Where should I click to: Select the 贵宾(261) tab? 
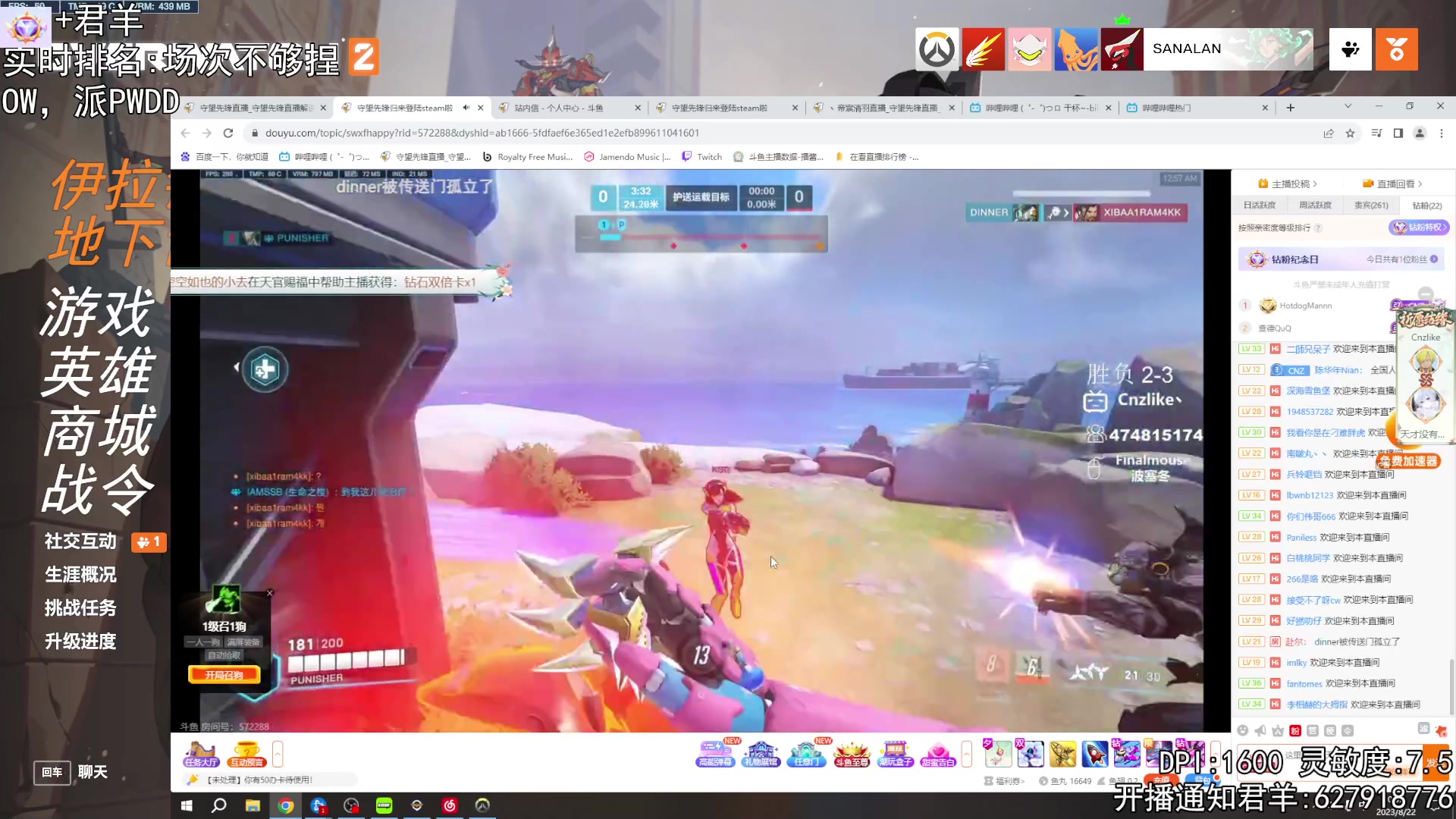point(1371,205)
